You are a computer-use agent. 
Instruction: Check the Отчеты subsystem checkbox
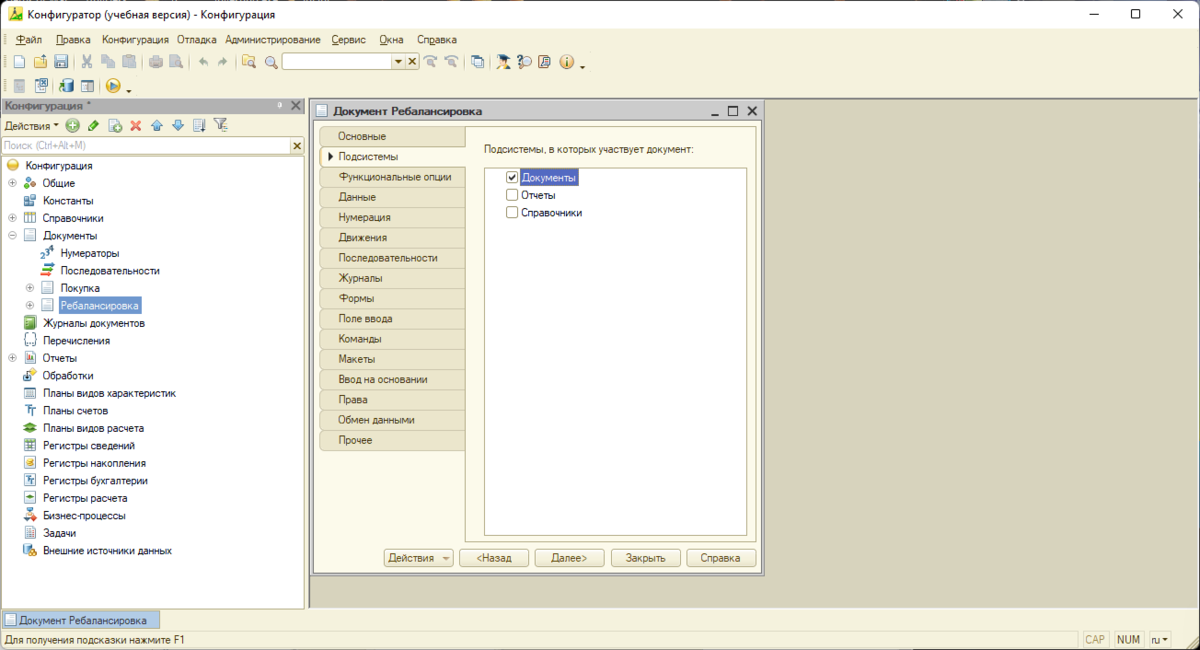512,195
